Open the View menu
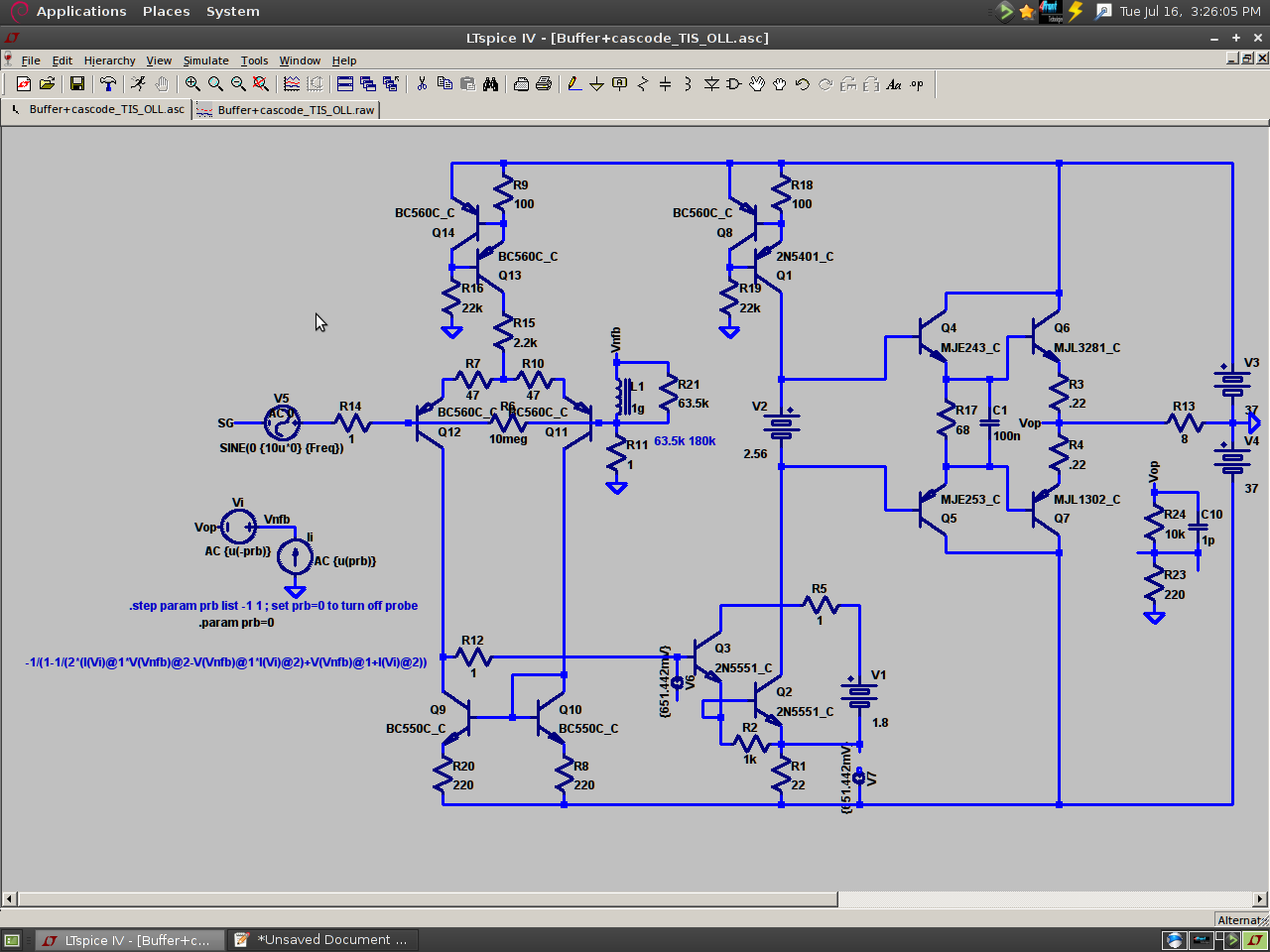 pos(159,60)
